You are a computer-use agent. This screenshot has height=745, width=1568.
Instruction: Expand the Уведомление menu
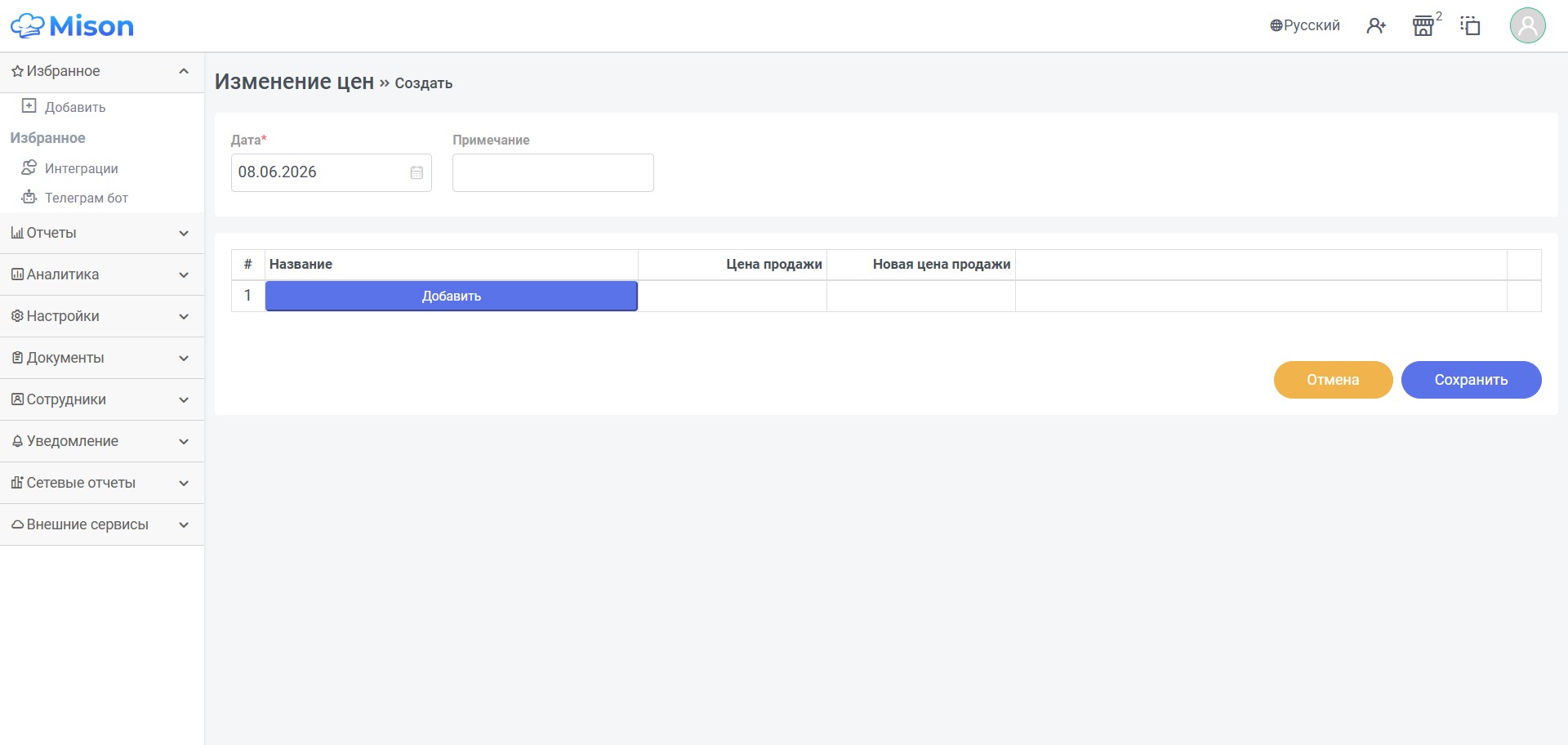click(102, 441)
